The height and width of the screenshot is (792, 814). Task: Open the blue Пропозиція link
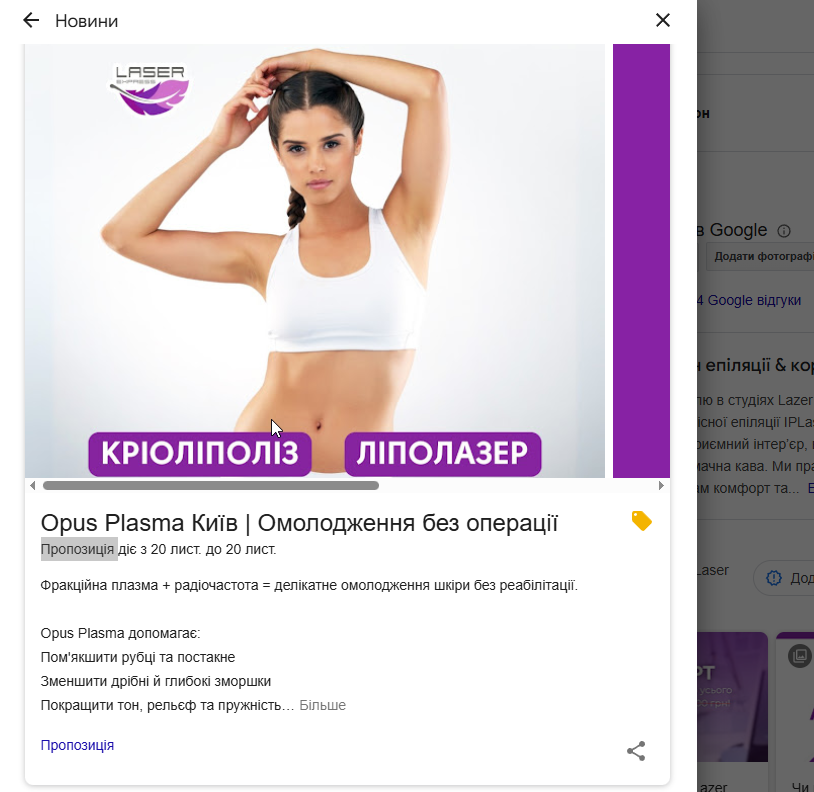tap(77, 745)
